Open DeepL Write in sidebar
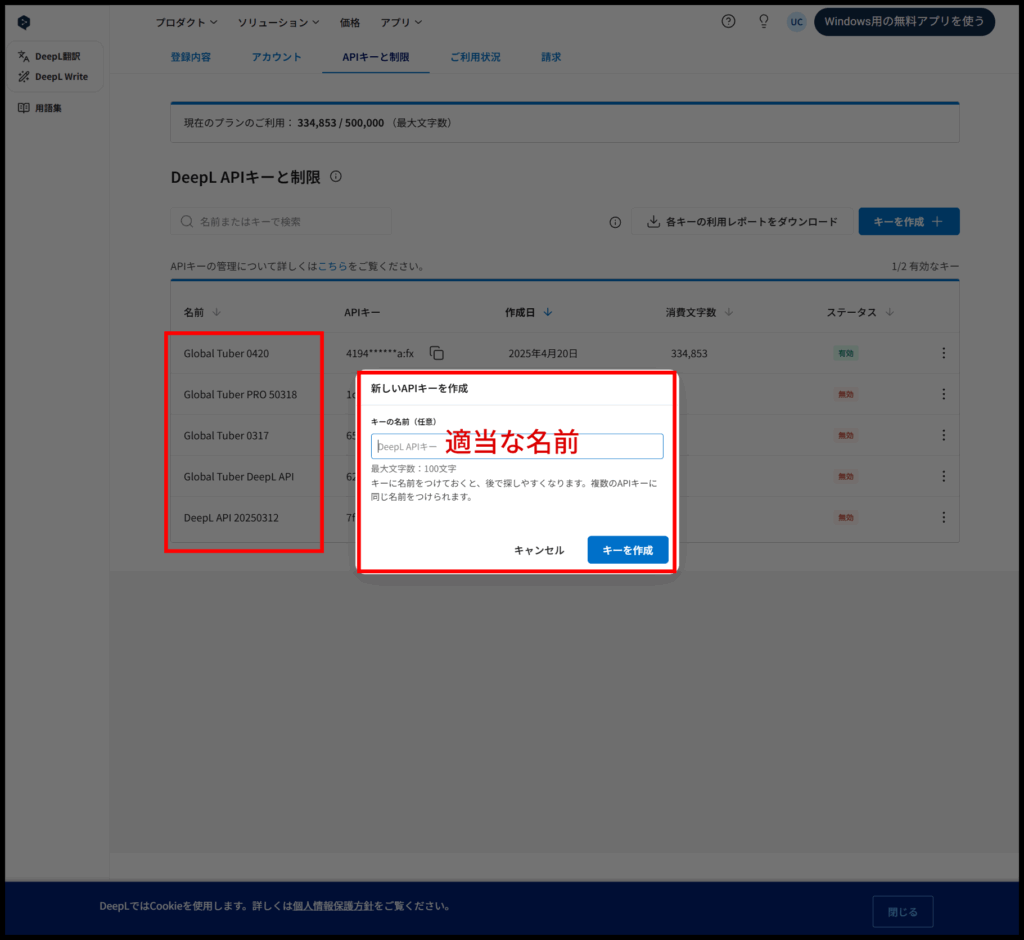The width and height of the screenshot is (1024, 940). (53, 76)
